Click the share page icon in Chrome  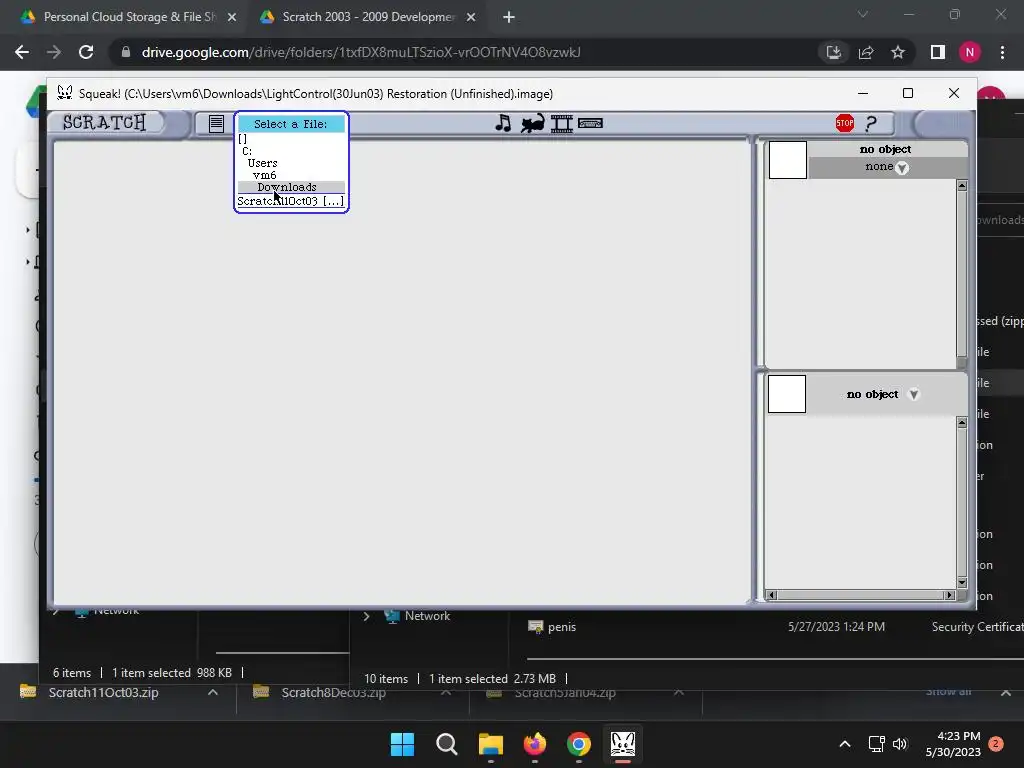pyautogui.click(x=866, y=52)
